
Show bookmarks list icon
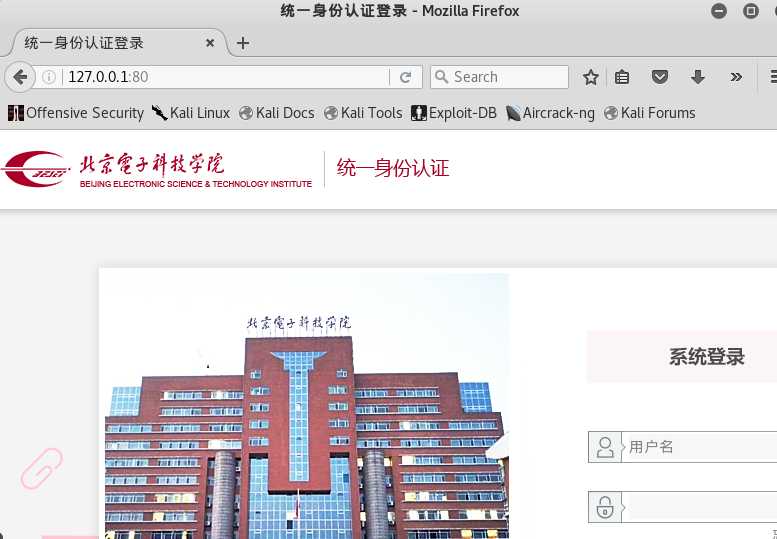point(622,77)
